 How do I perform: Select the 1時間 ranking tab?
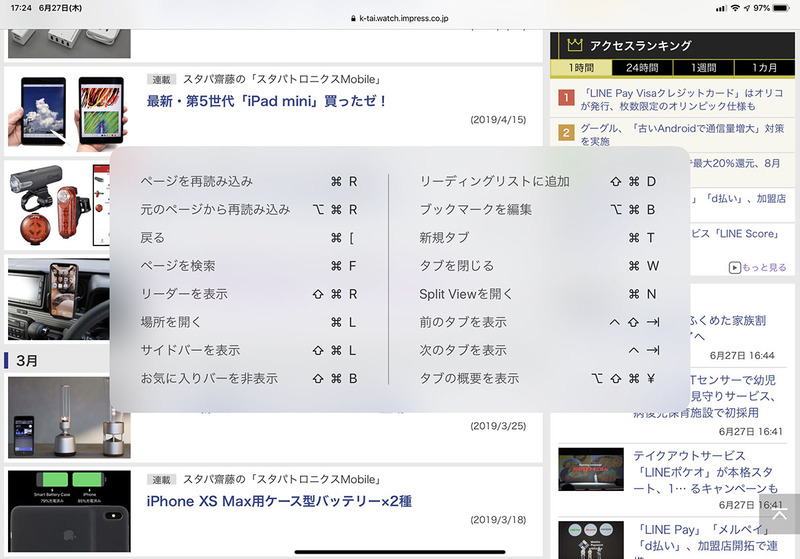pos(581,68)
